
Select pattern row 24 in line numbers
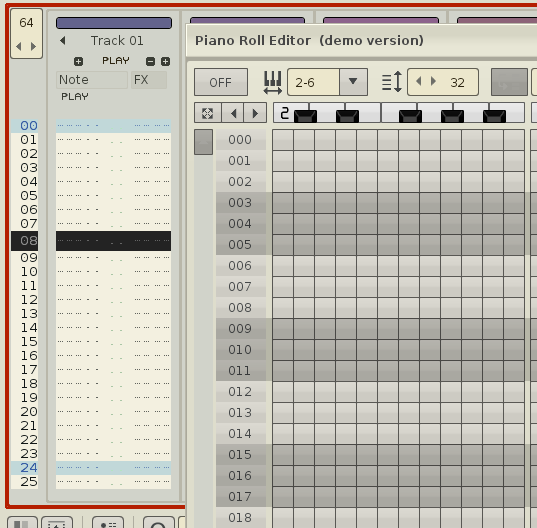(29, 468)
